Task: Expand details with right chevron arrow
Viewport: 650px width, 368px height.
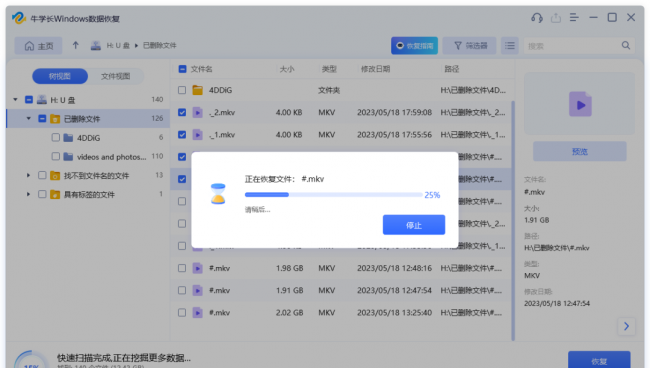Action: click(626, 326)
